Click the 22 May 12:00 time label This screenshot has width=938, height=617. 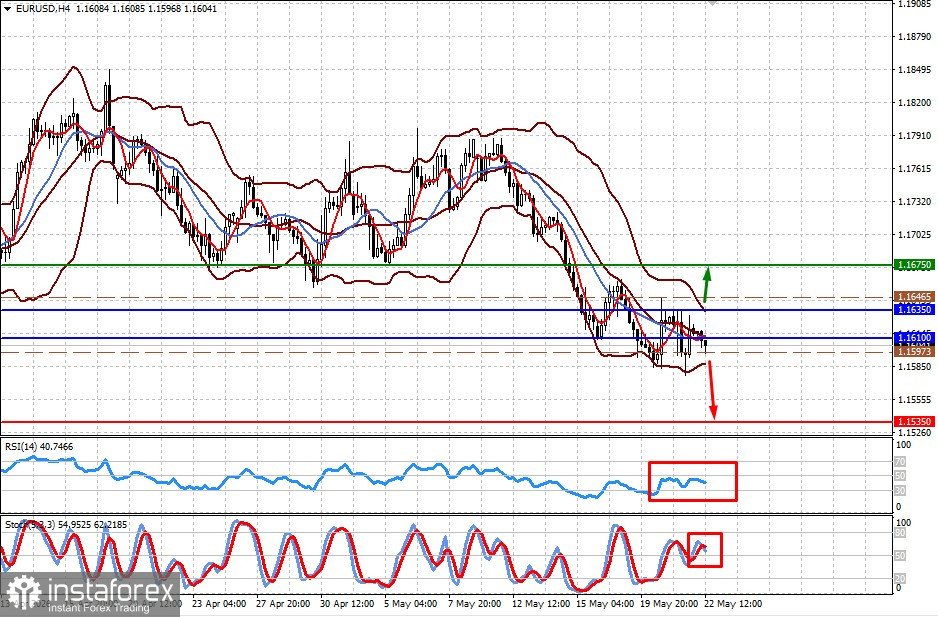click(x=733, y=604)
